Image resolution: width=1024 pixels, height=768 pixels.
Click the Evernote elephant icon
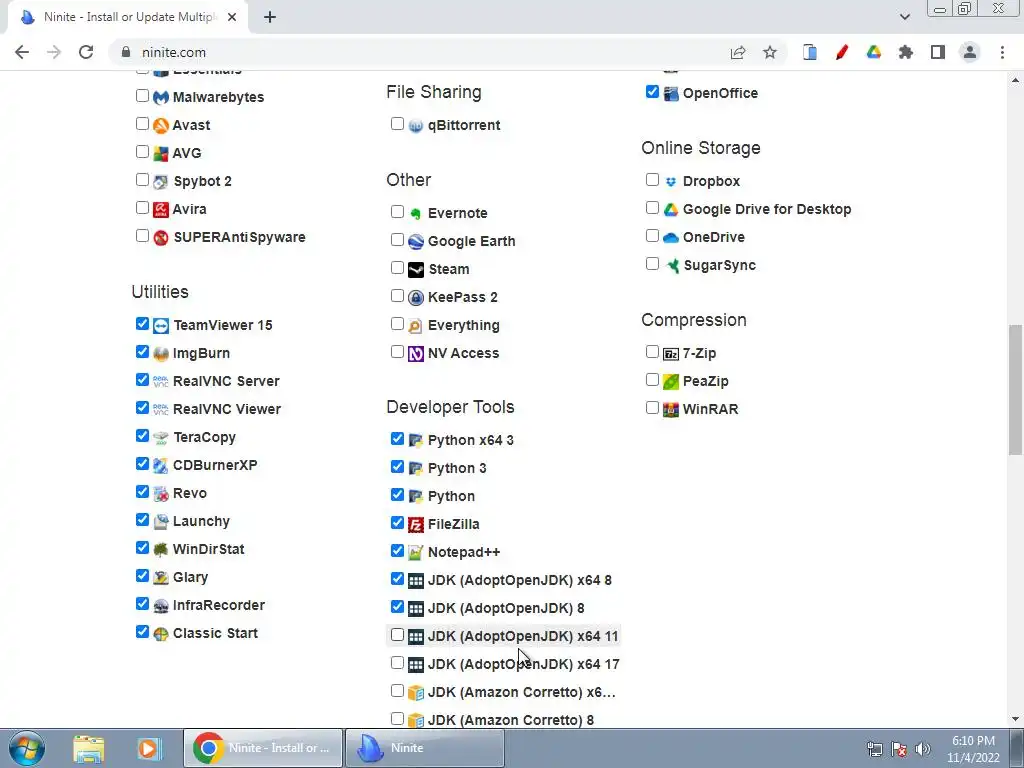pos(416,214)
